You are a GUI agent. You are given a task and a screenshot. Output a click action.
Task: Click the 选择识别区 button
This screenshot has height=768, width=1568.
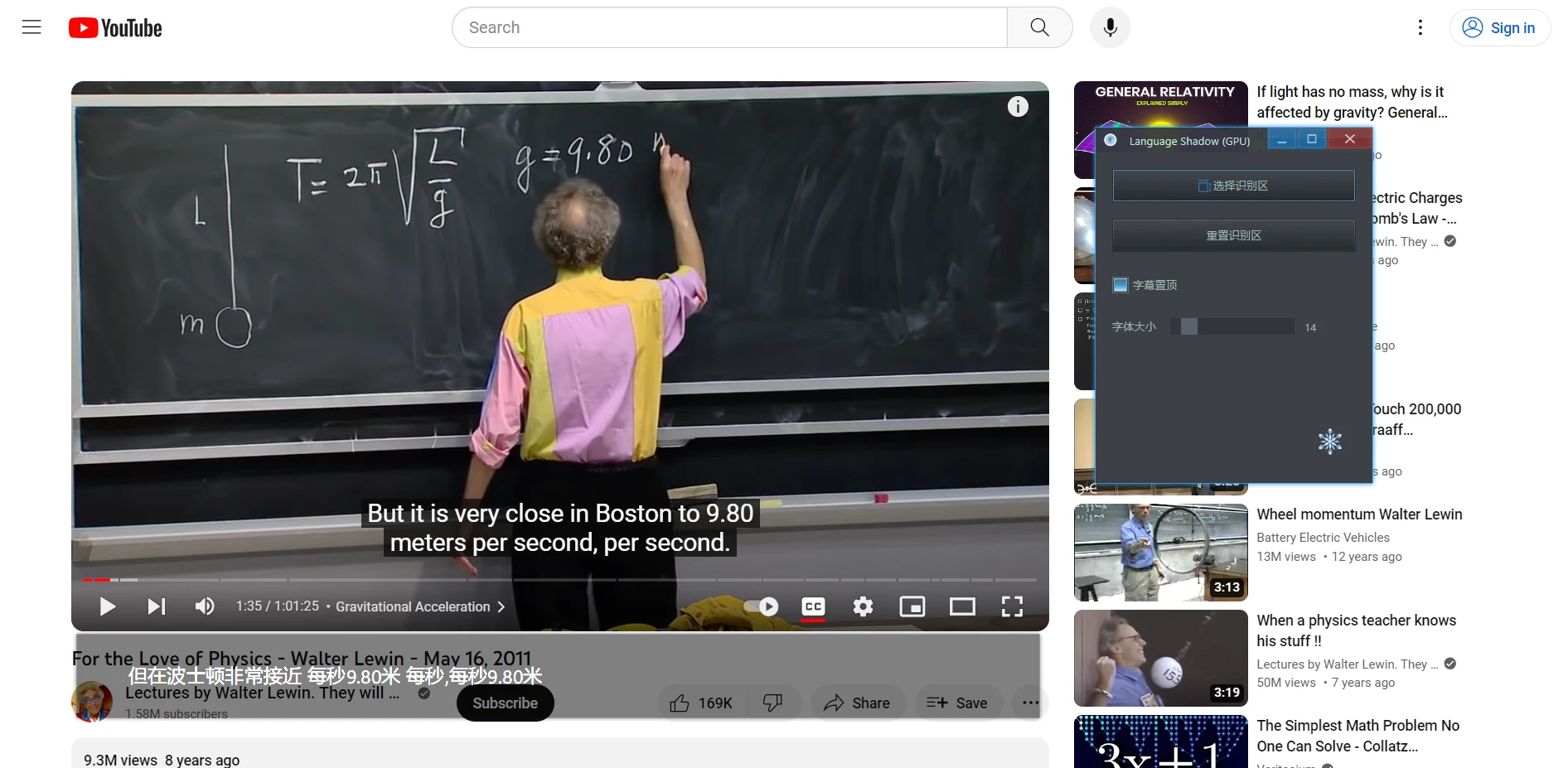pyautogui.click(x=1233, y=186)
